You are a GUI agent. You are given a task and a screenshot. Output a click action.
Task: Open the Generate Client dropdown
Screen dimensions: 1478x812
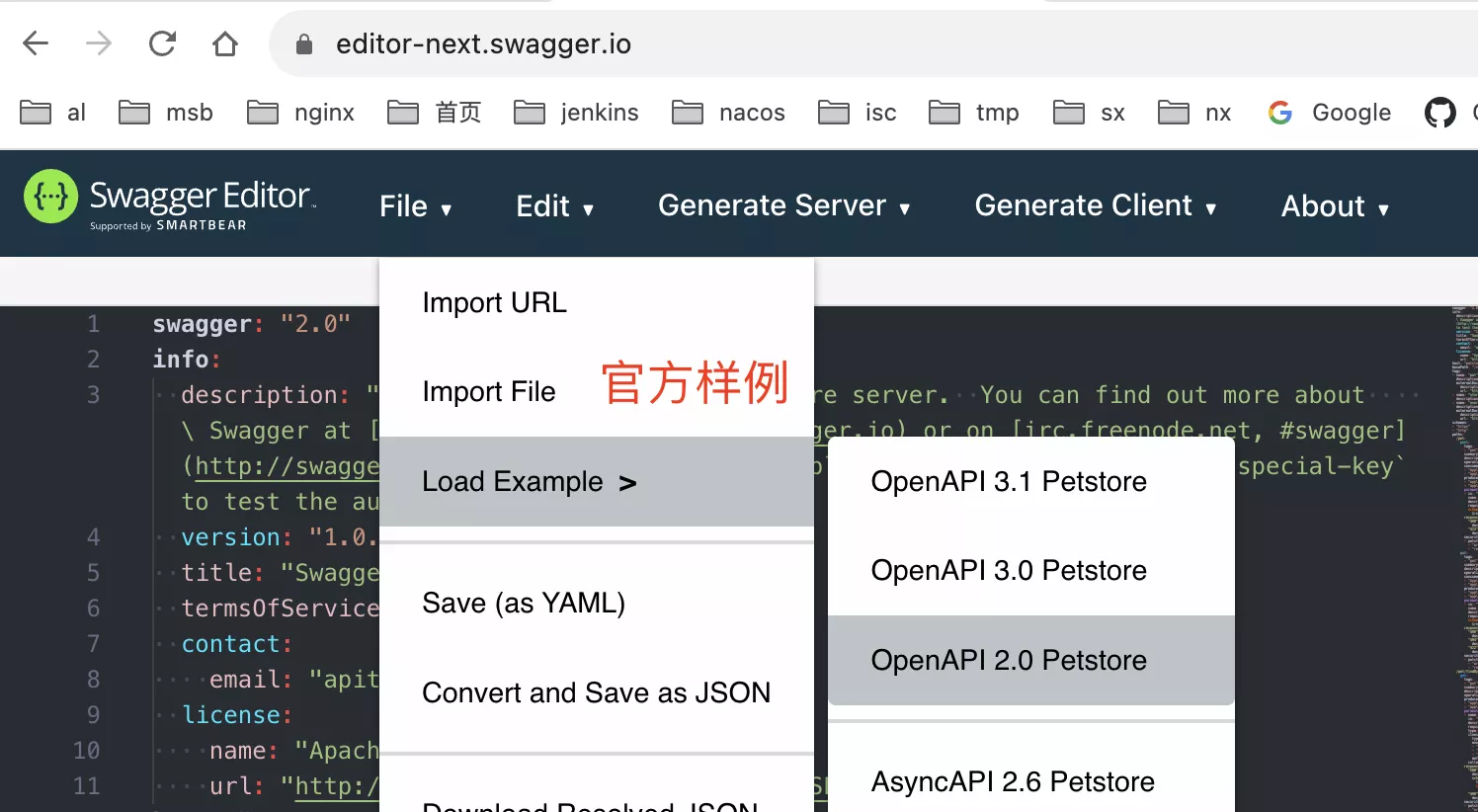tap(1096, 205)
